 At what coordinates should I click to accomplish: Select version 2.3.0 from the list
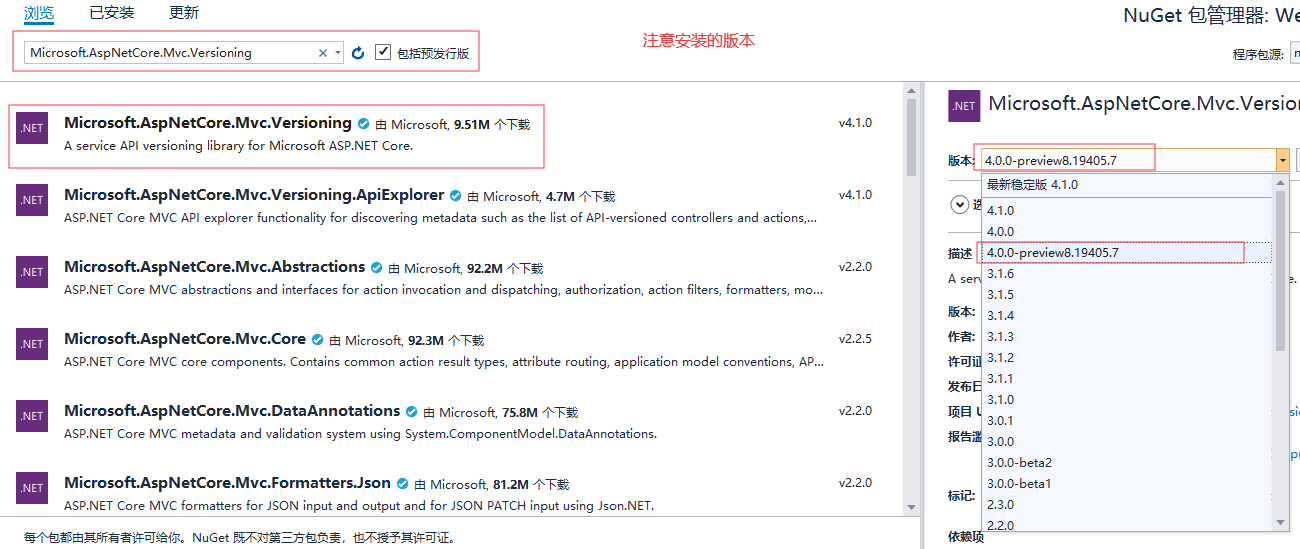click(x=1127, y=505)
